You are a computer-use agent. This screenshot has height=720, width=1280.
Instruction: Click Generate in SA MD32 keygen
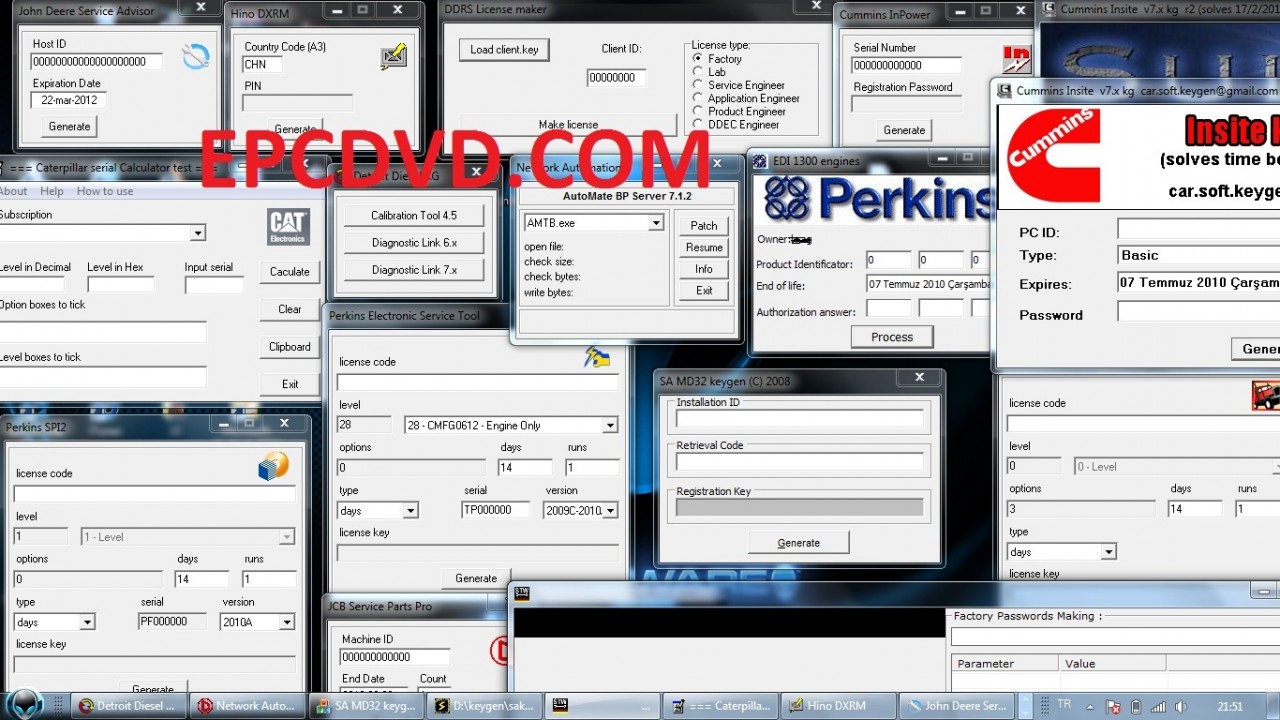point(799,542)
